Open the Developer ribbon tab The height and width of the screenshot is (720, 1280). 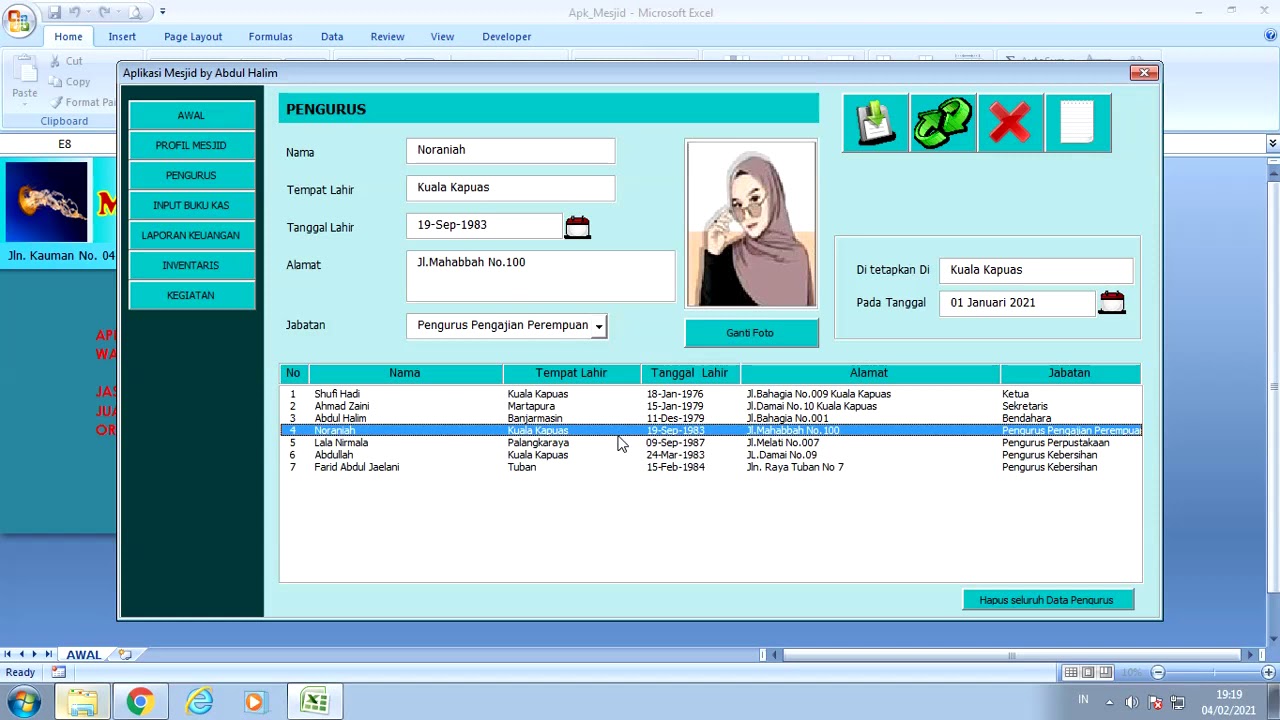[x=506, y=36]
